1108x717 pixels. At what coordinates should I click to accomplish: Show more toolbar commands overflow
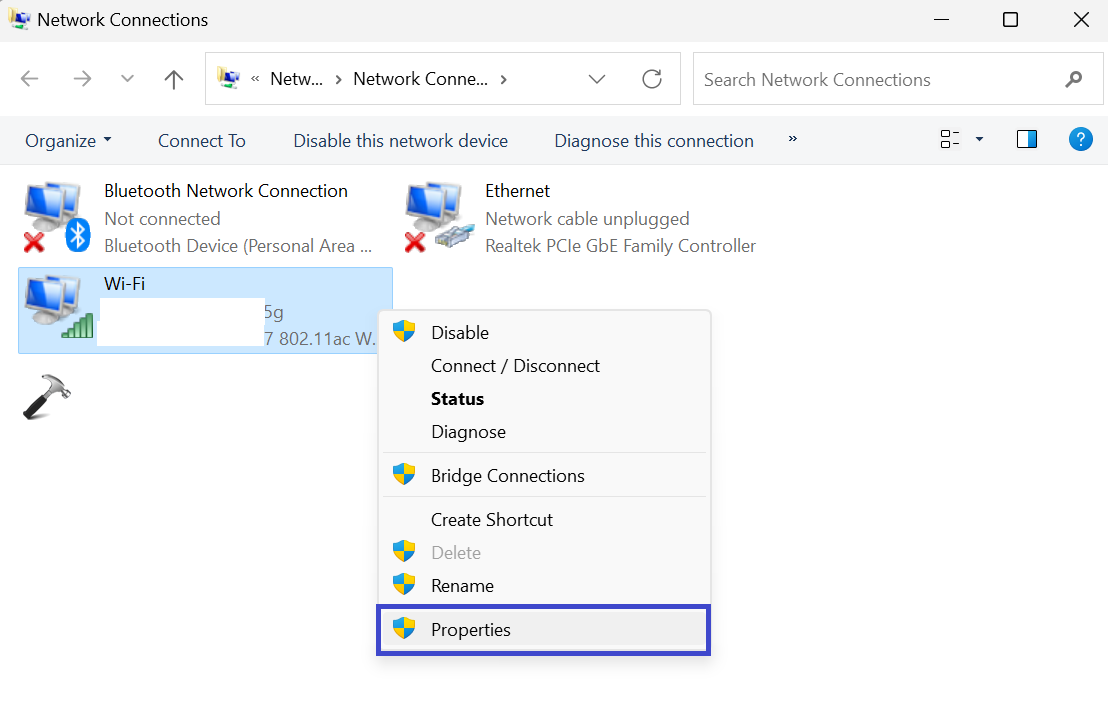pyautogui.click(x=792, y=139)
